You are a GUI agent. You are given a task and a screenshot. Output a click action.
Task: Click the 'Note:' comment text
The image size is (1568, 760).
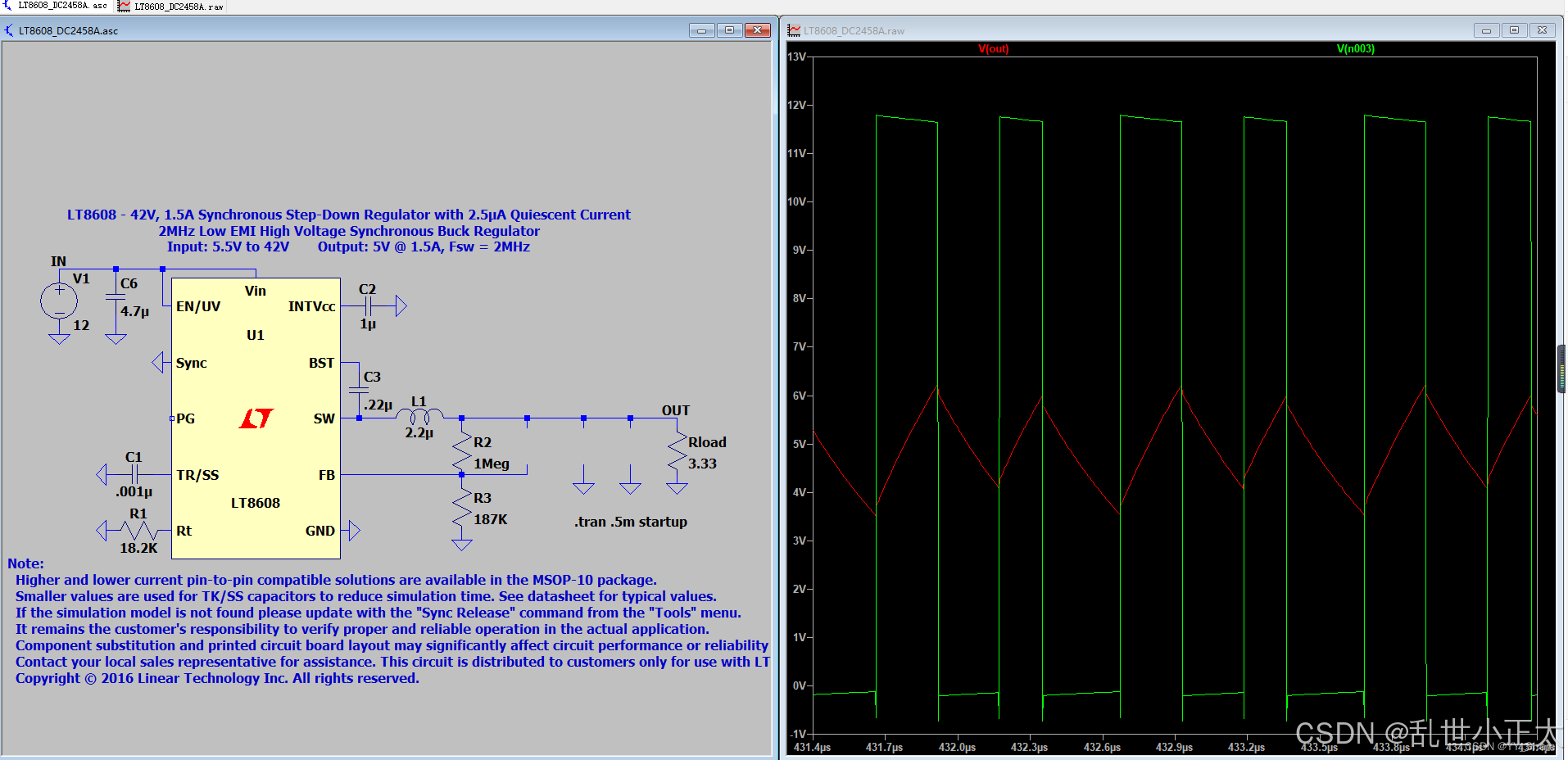click(25, 563)
